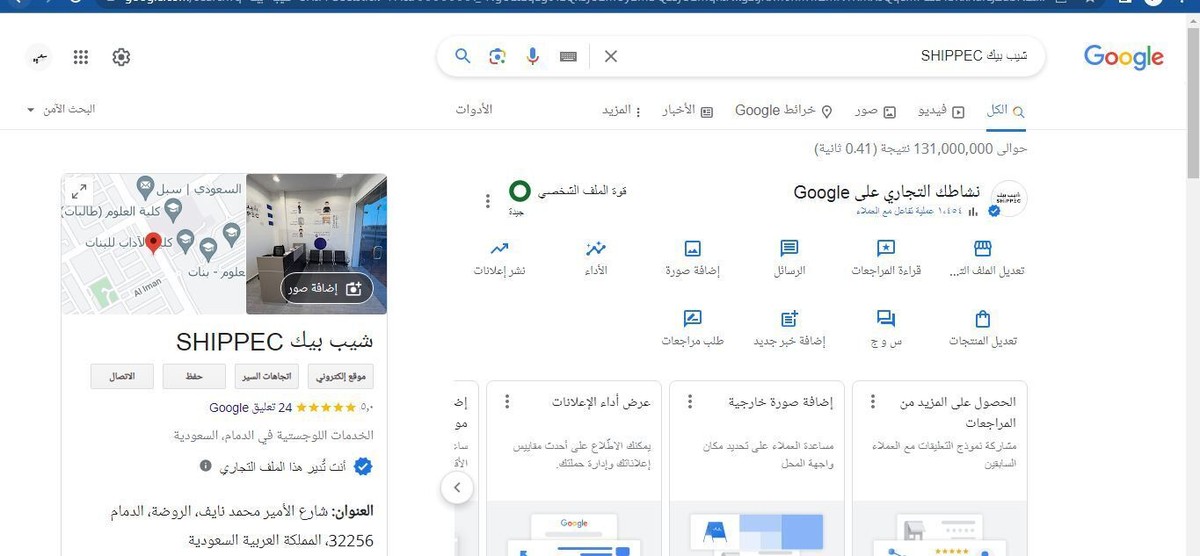Click the carousel previous arrow button
Image resolution: width=1200 pixels, height=556 pixels.
point(457,488)
